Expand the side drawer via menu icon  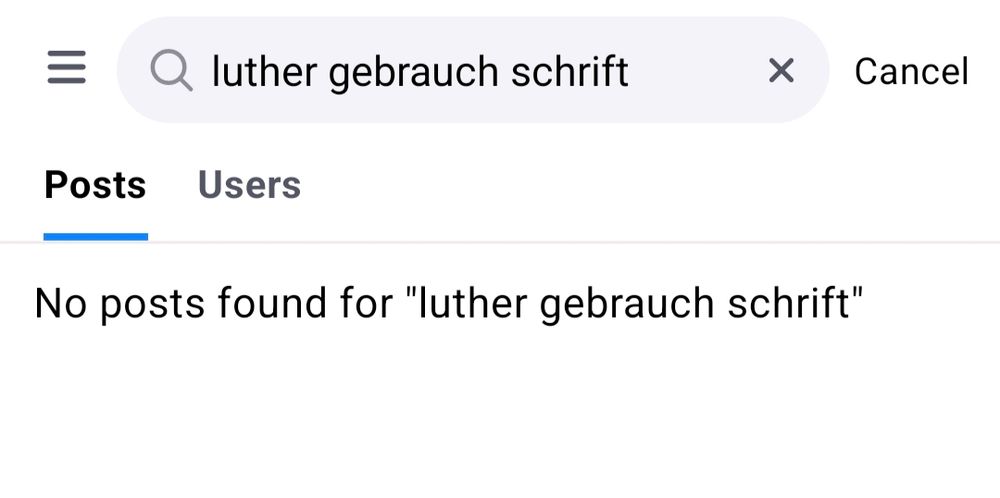[x=66, y=70]
